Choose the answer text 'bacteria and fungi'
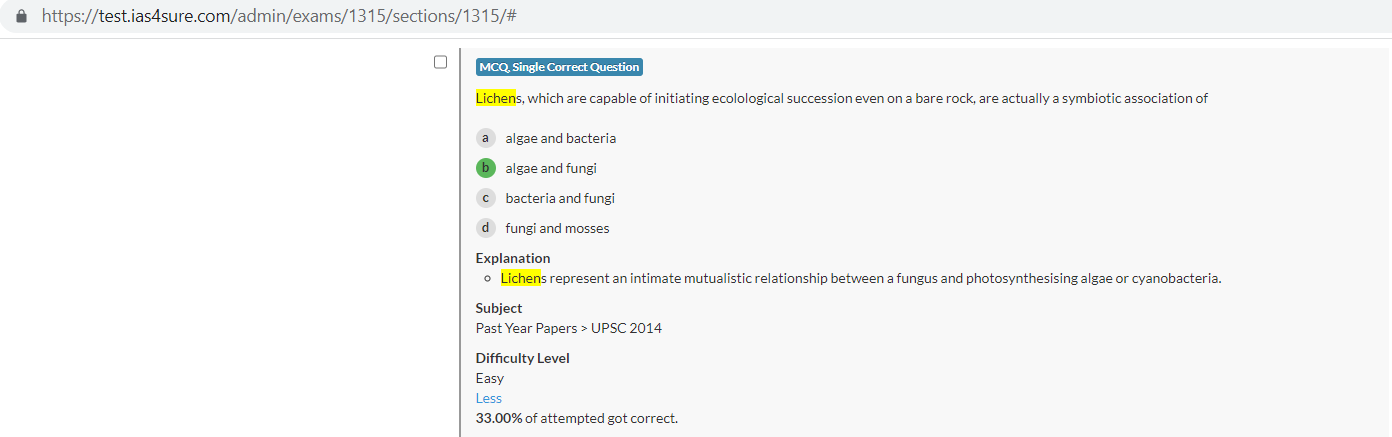This screenshot has height=437, width=1392. (x=560, y=198)
